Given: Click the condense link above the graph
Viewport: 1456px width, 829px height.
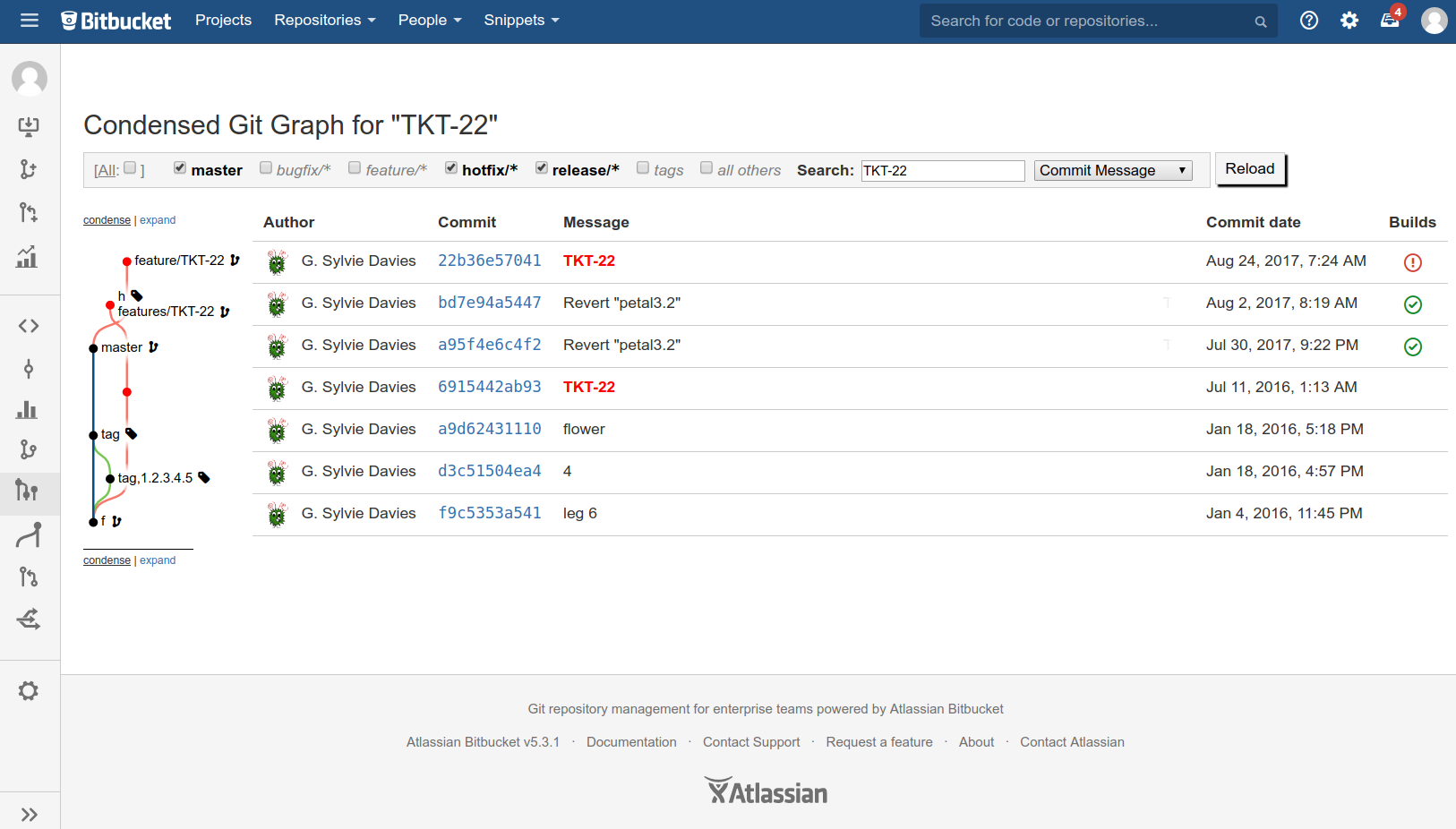Looking at the screenshot, I should click(107, 220).
